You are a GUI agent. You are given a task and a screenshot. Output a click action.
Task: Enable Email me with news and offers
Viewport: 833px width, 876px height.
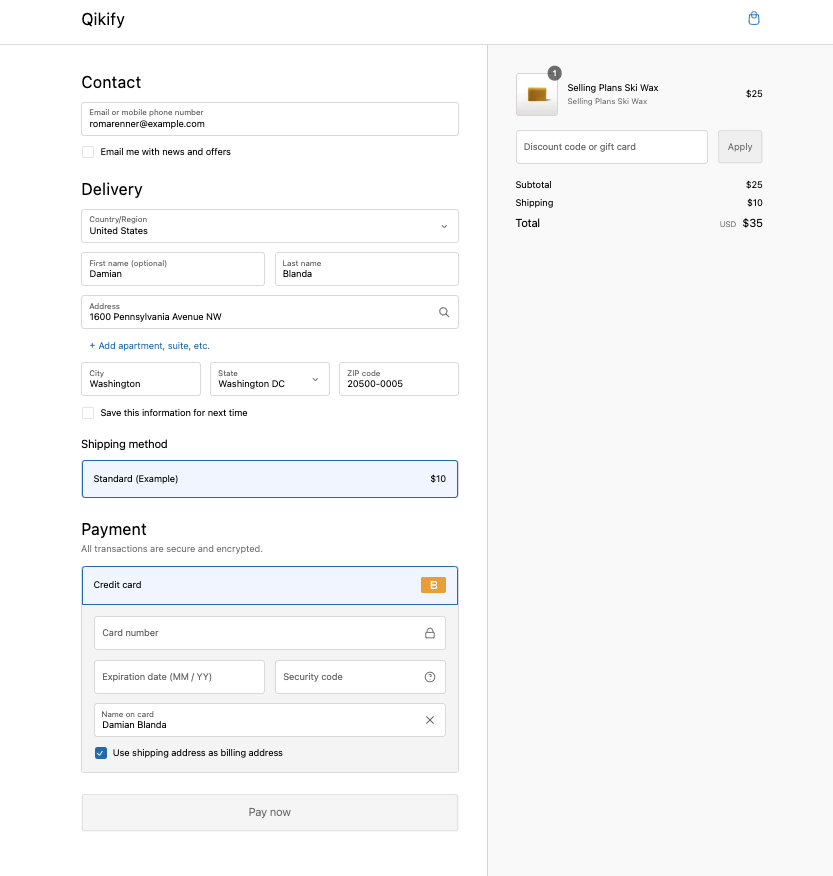coord(88,152)
